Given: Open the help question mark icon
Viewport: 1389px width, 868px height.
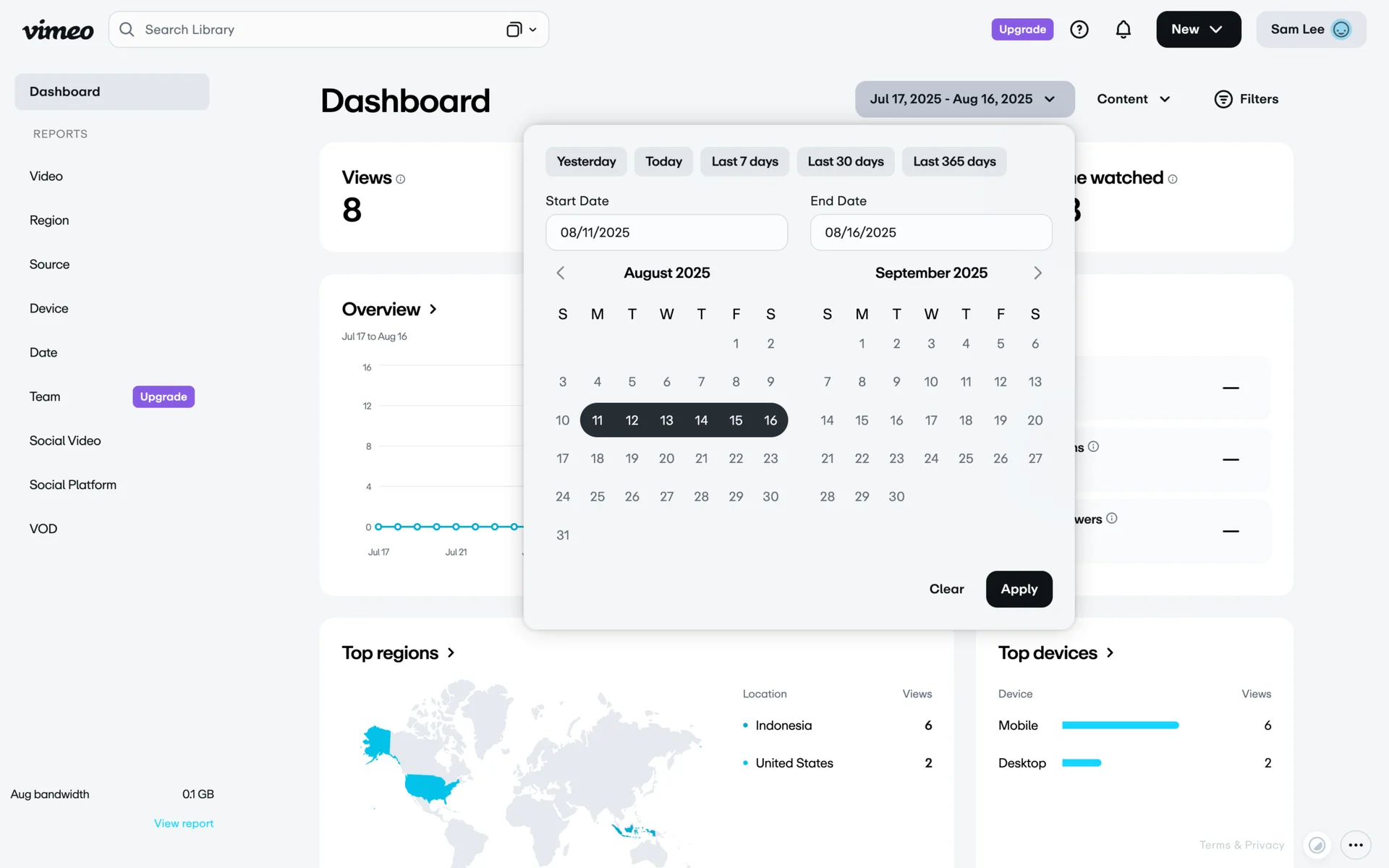Looking at the screenshot, I should coord(1079,30).
